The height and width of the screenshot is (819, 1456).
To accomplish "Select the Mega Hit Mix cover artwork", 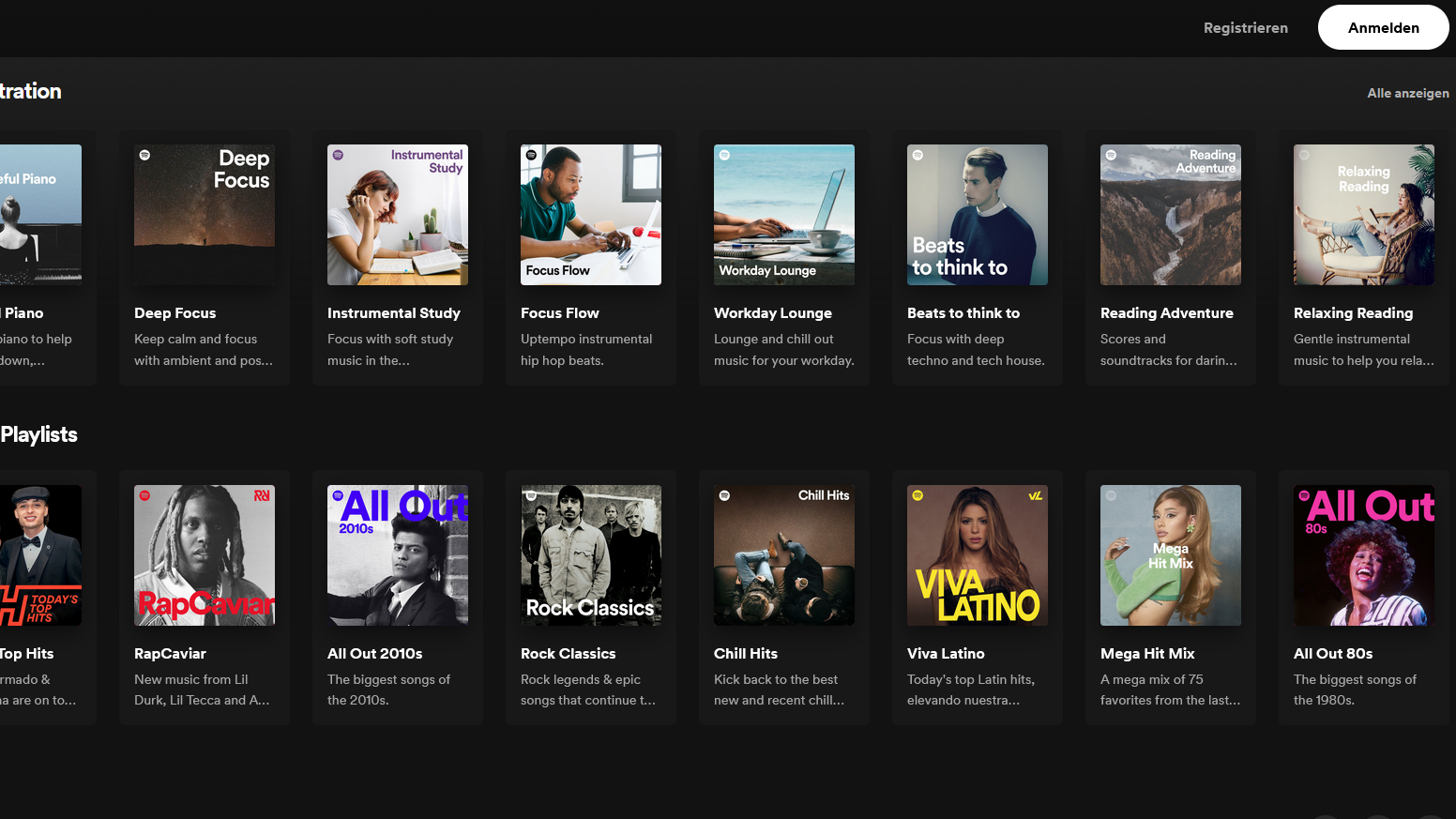I will [x=1170, y=554].
